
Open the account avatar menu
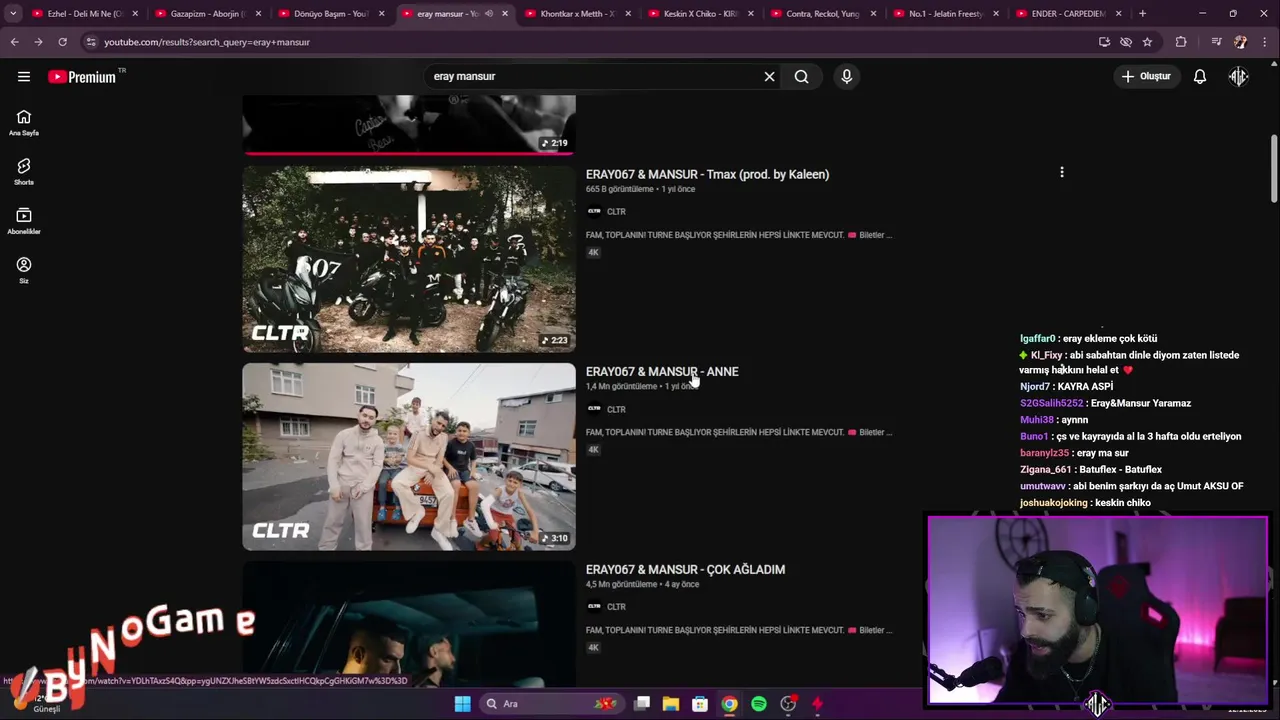[x=1239, y=76]
